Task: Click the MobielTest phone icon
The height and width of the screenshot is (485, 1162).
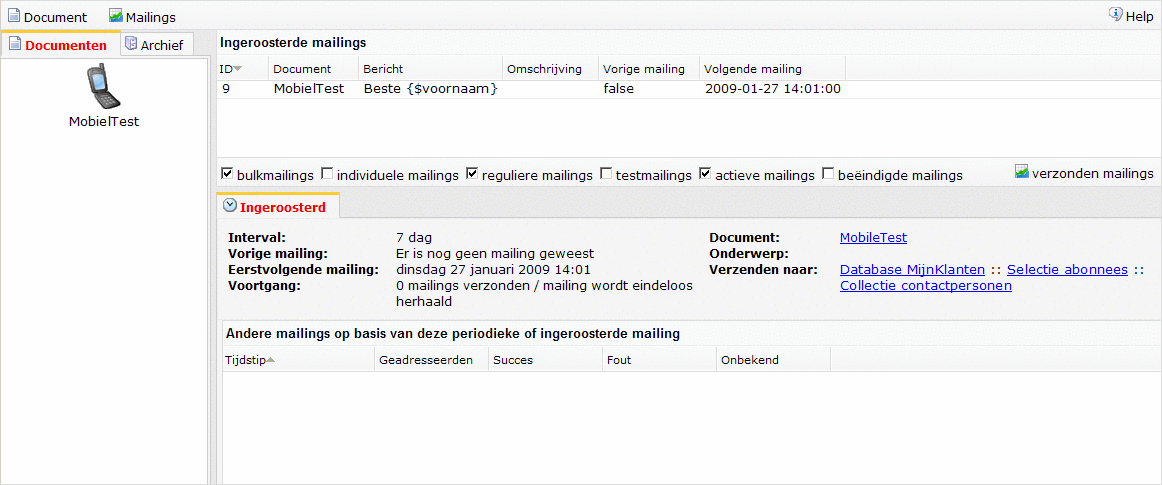Action: pyautogui.click(x=103, y=87)
